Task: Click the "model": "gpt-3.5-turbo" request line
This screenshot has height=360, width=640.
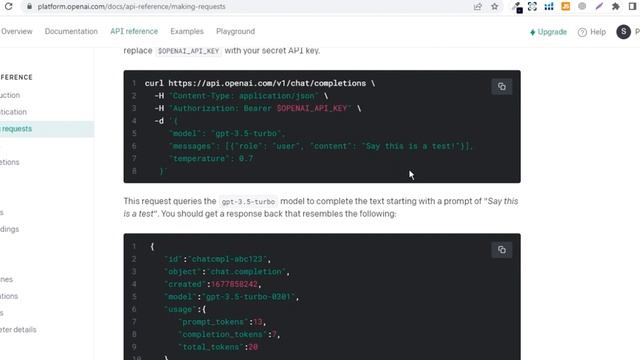Action: [x=227, y=133]
